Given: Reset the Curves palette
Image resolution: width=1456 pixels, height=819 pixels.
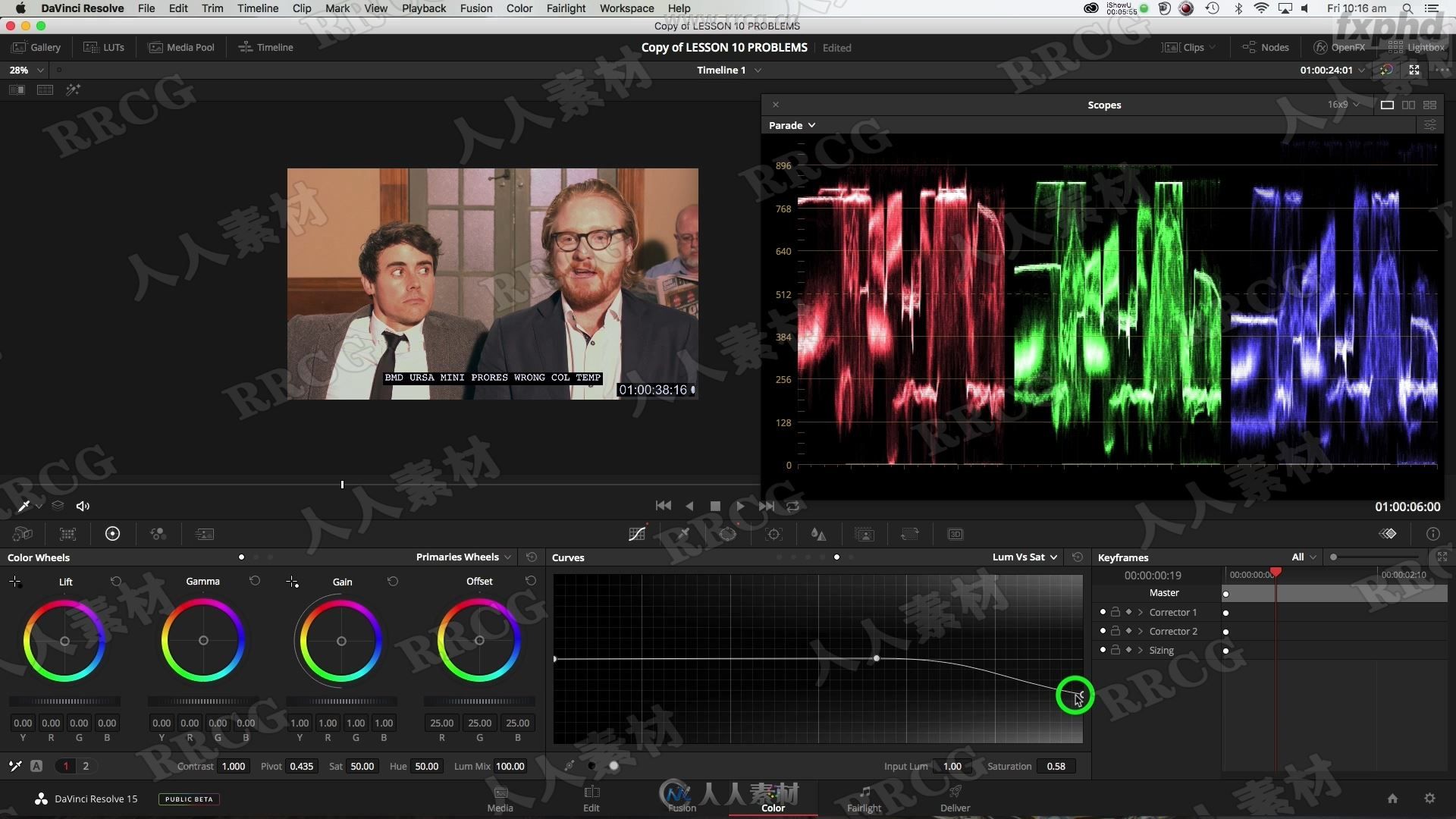Looking at the screenshot, I should [x=1078, y=557].
